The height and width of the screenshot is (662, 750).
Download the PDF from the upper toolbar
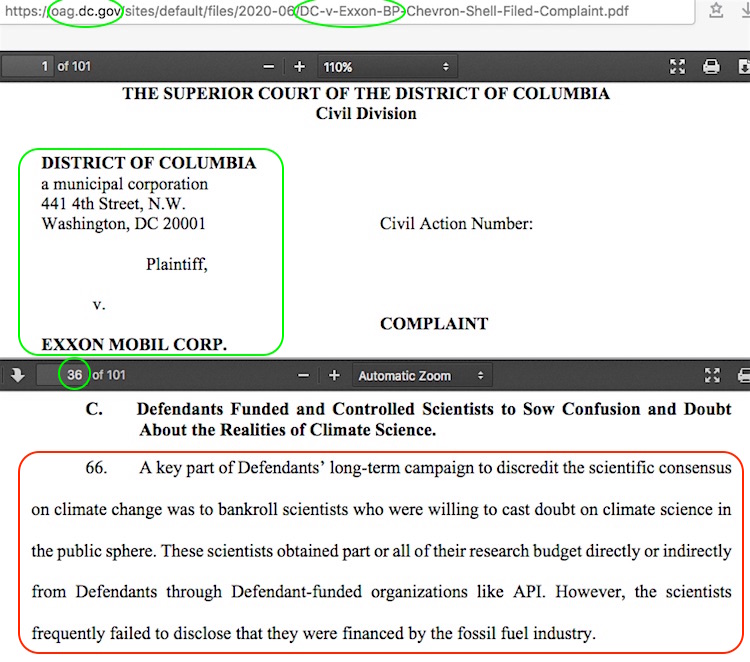click(x=743, y=66)
